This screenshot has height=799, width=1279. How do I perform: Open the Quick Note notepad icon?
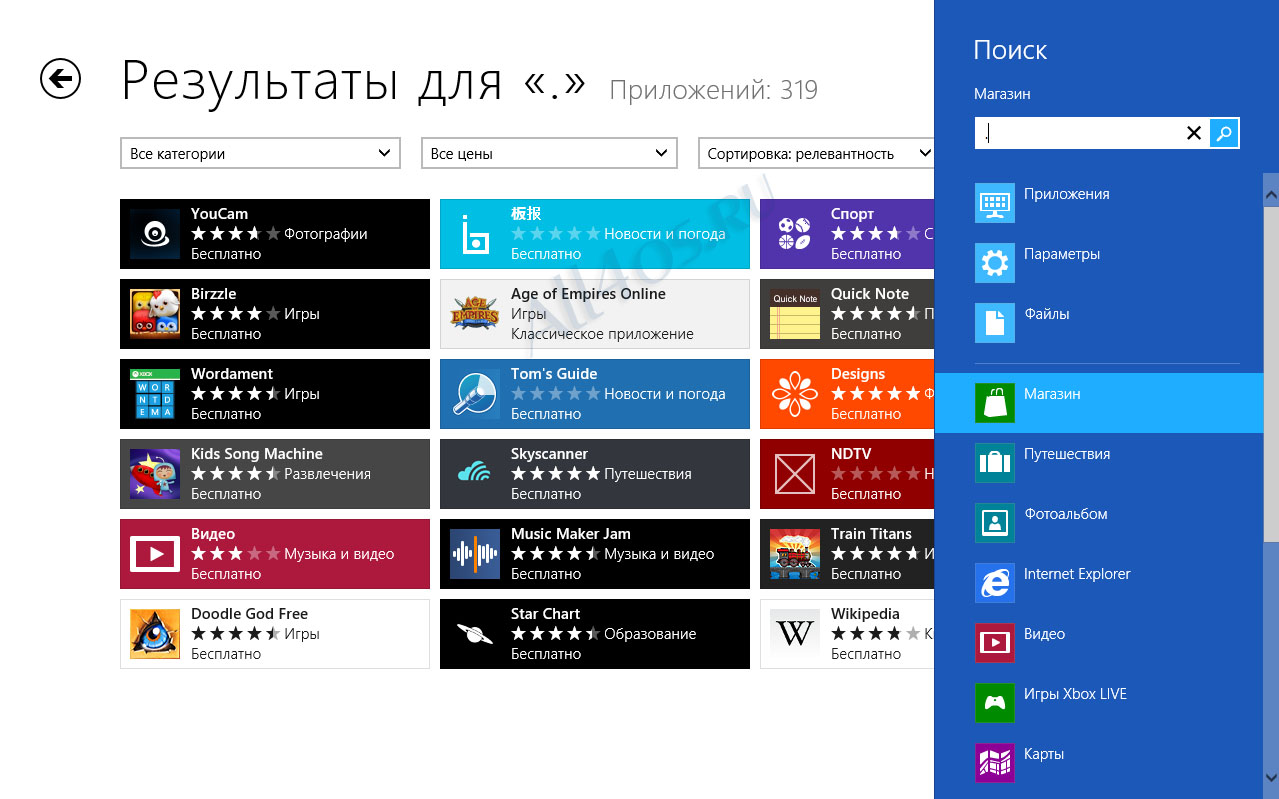pos(795,314)
